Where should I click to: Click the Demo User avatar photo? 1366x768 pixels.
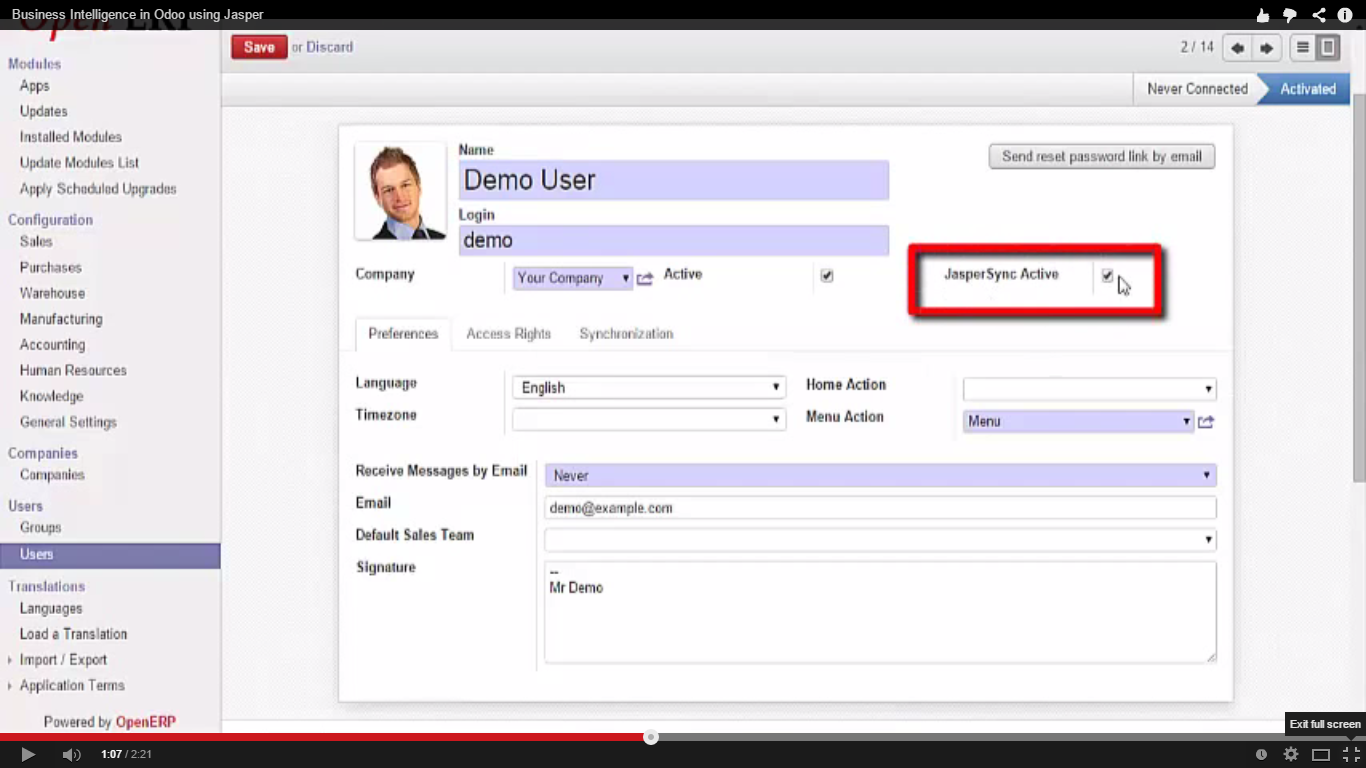point(401,191)
